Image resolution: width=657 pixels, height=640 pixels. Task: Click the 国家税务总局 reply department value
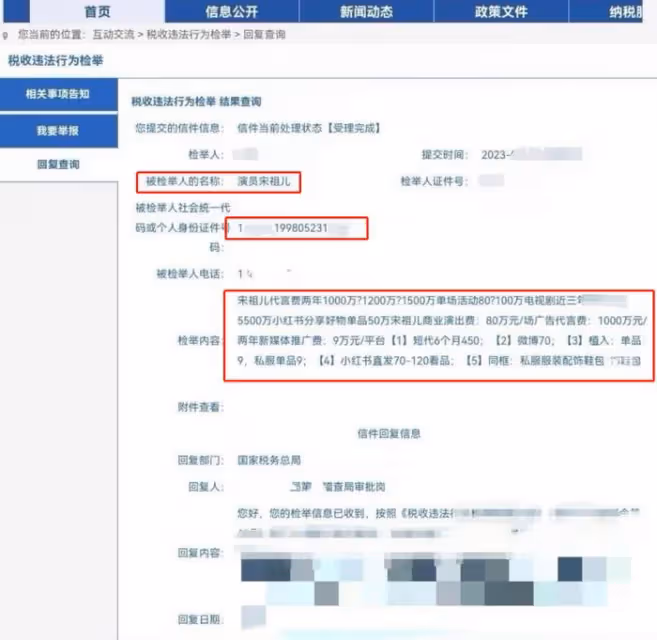pos(269,460)
